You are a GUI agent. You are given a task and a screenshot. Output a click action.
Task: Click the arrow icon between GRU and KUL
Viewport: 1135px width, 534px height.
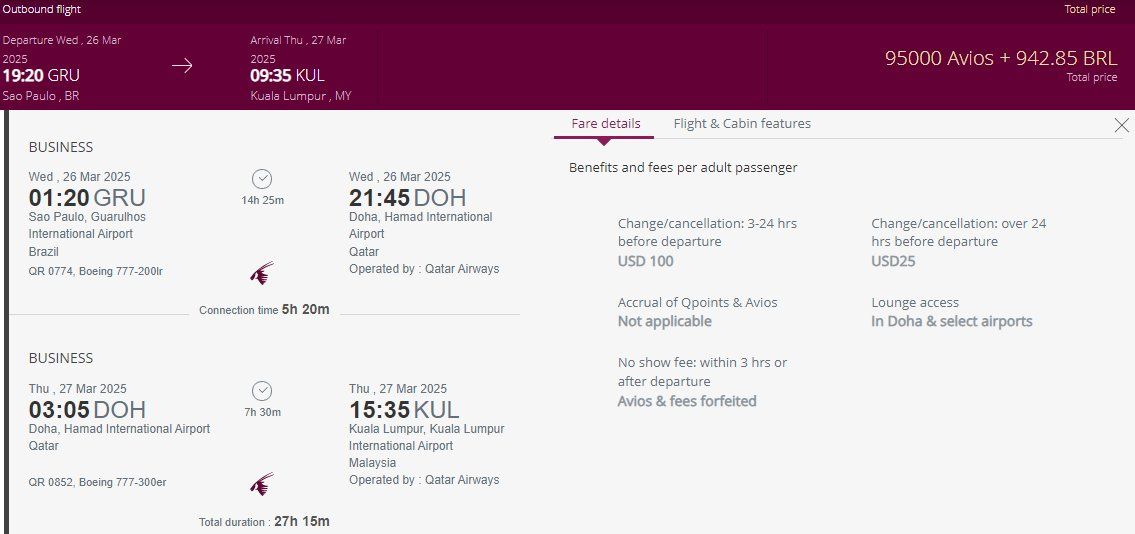pyautogui.click(x=182, y=66)
